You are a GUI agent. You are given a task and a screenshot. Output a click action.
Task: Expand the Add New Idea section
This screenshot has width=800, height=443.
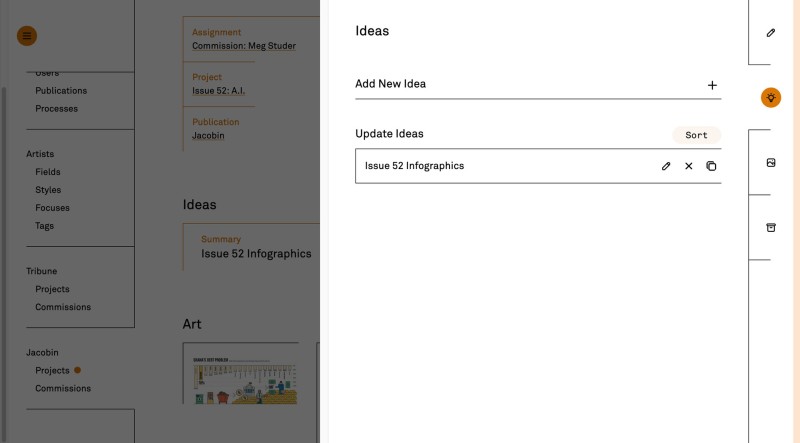click(390, 84)
